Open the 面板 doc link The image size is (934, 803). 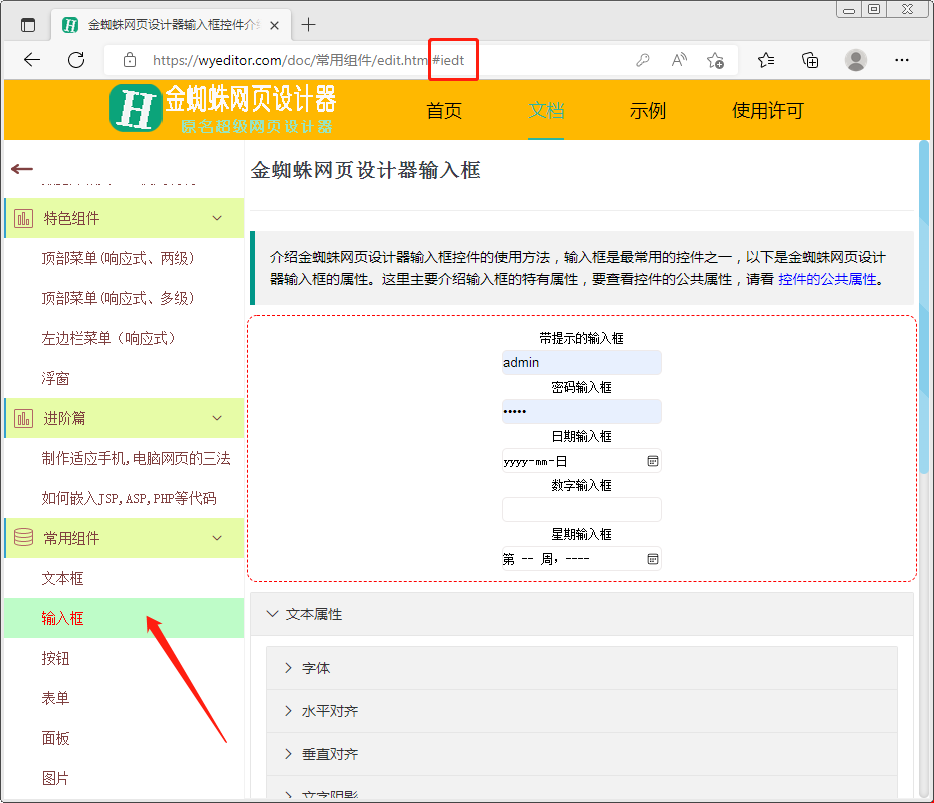click(55, 737)
